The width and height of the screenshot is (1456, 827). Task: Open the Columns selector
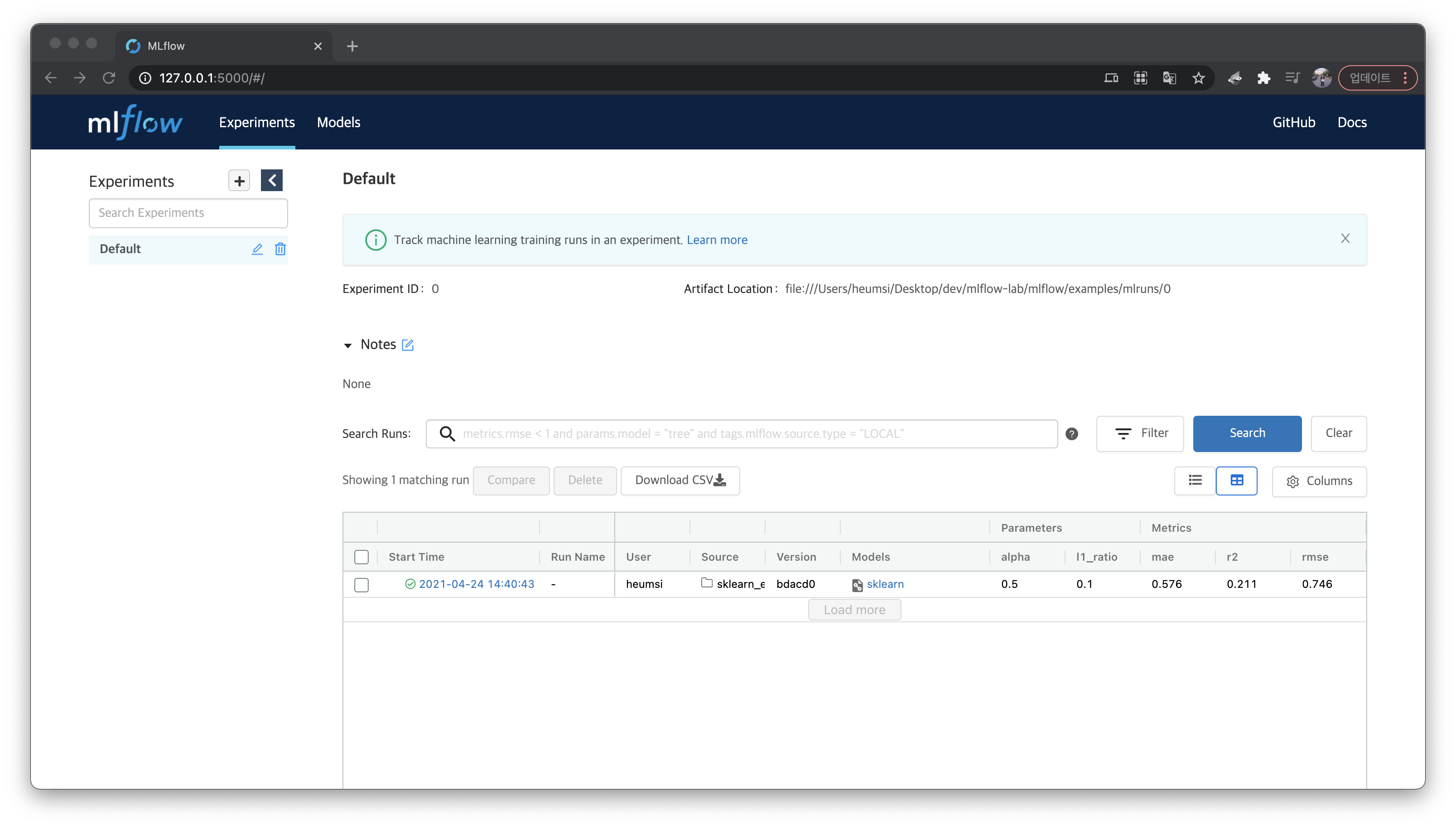[x=1319, y=481]
